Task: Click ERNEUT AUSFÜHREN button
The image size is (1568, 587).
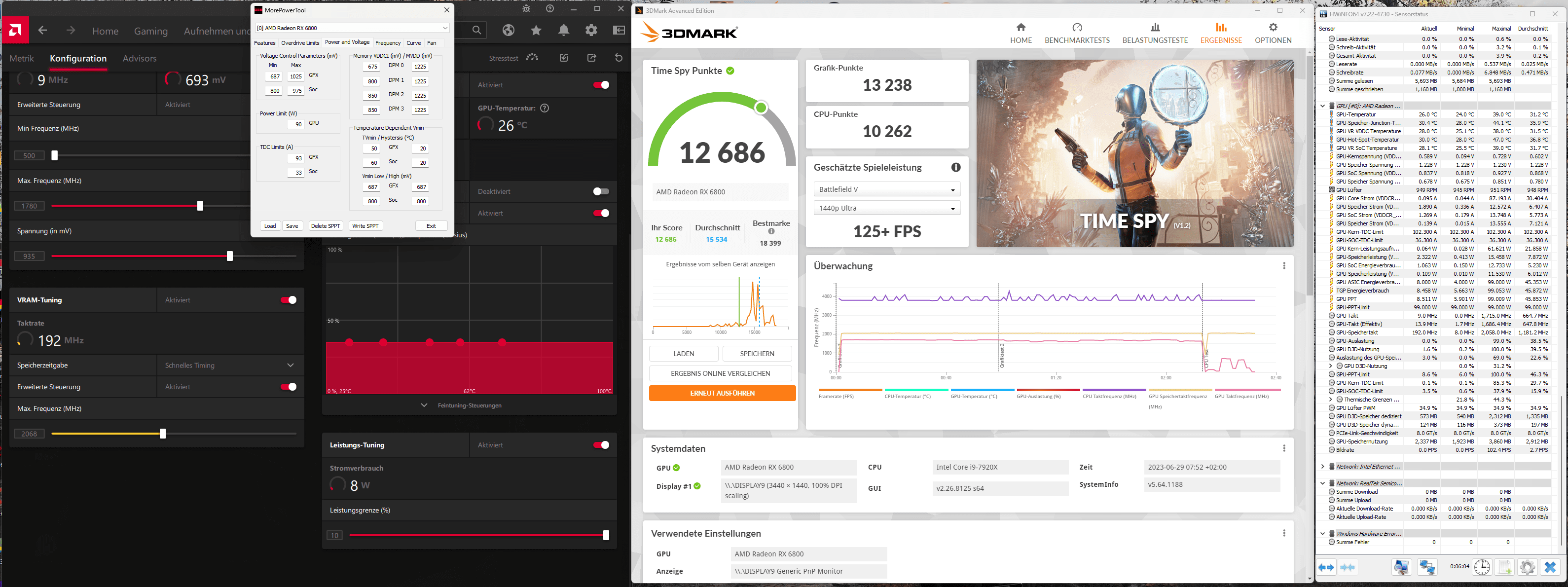Action: pyautogui.click(x=723, y=393)
